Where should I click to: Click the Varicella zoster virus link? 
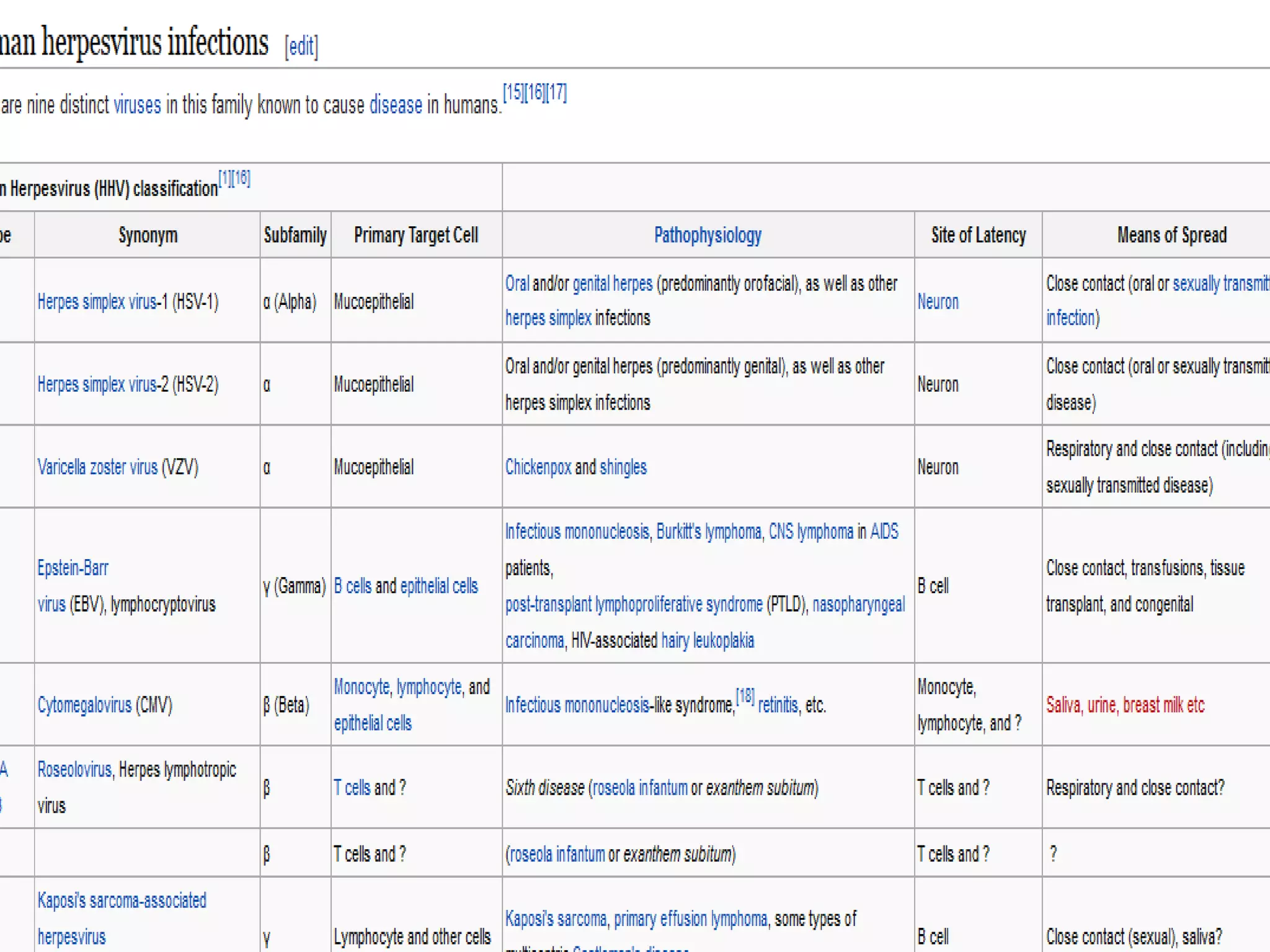coord(97,467)
